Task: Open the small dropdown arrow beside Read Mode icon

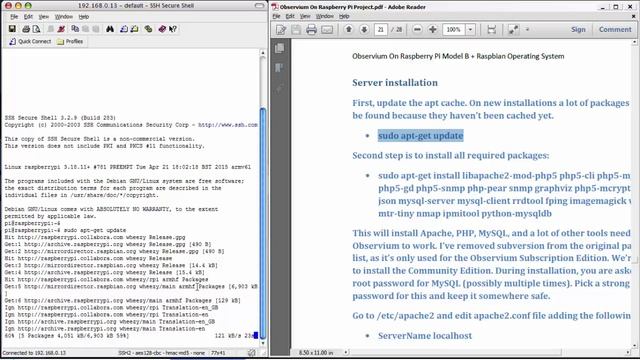Action: [x=527, y=29]
